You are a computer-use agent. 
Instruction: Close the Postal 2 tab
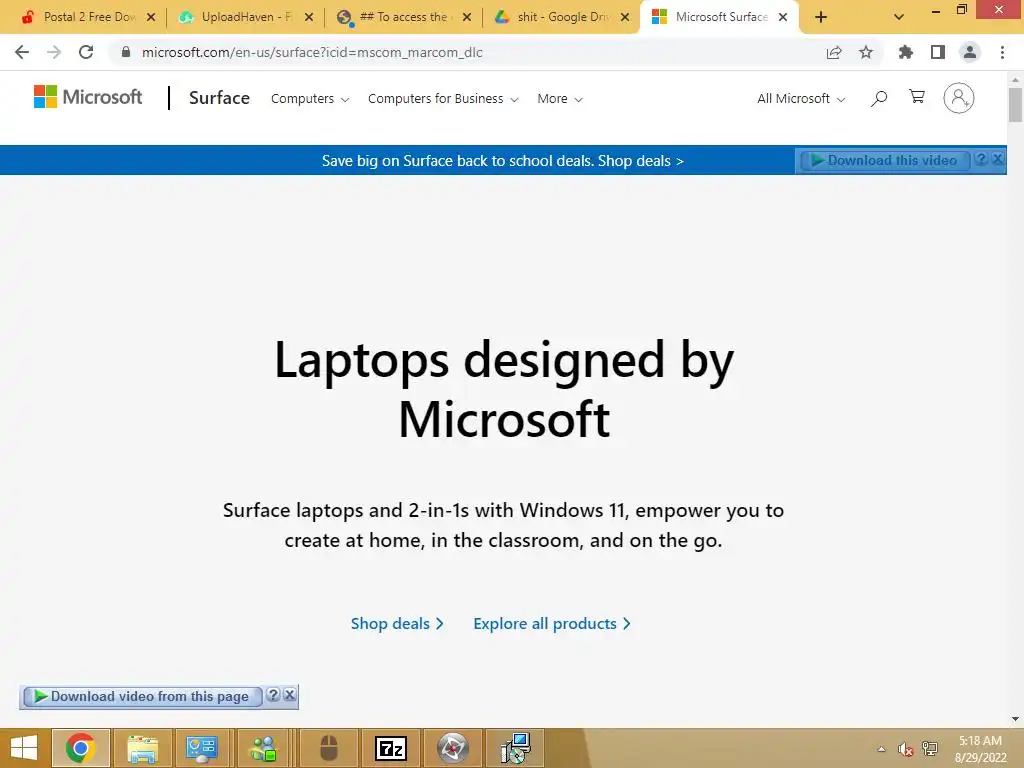[151, 17]
